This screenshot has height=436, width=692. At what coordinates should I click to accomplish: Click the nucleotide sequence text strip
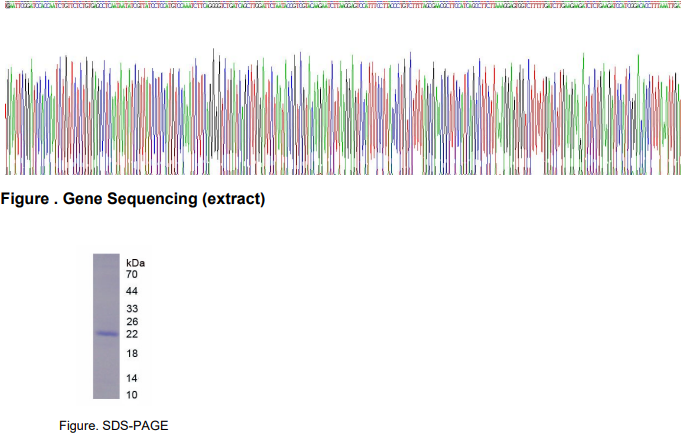(343, 6)
